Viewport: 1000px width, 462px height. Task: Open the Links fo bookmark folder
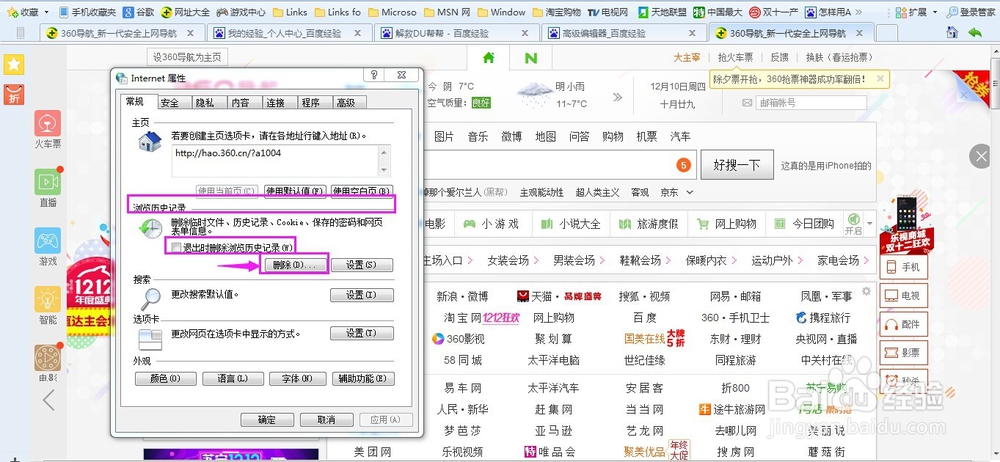click(337, 12)
